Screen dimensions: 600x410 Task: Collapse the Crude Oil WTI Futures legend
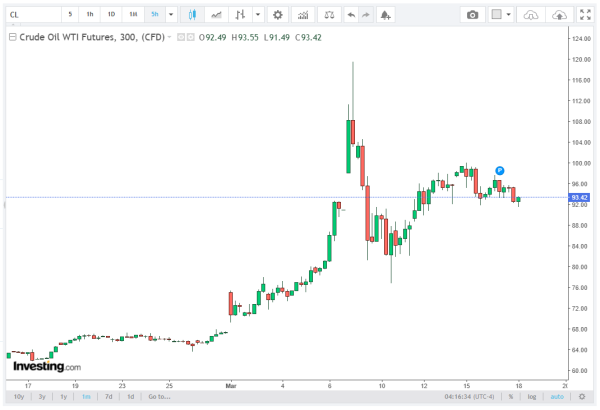click(12, 36)
